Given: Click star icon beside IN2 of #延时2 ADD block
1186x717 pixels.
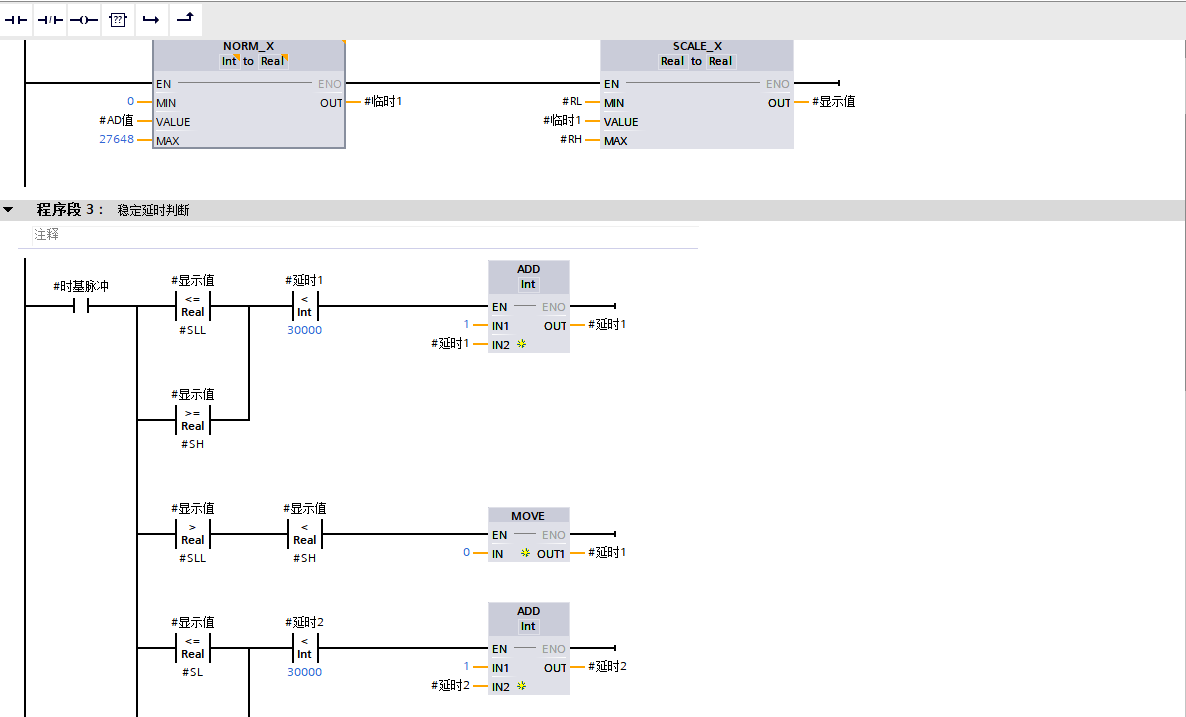Looking at the screenshot, I should click(521, 686).
